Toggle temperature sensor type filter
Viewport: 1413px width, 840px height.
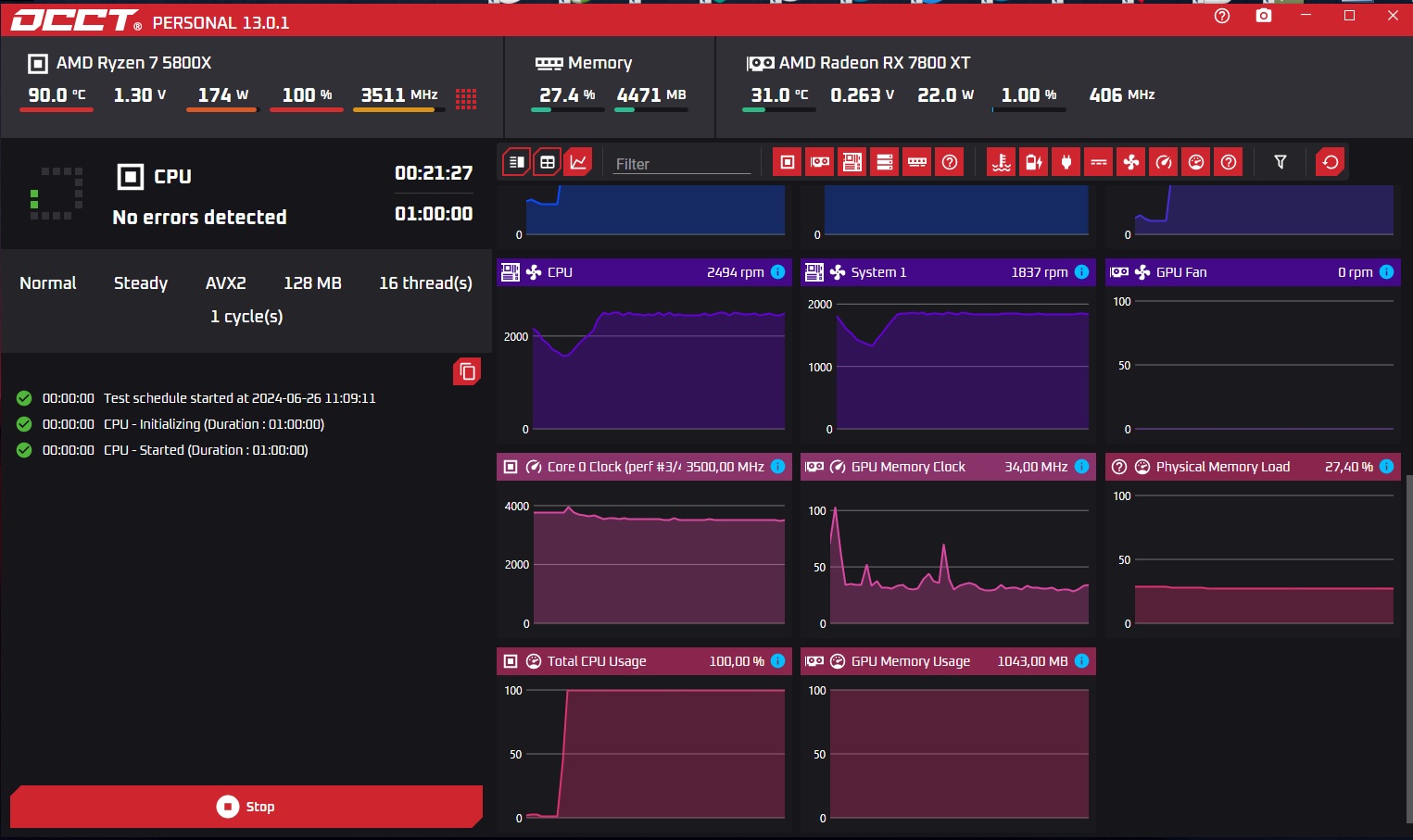point(1001,162)
